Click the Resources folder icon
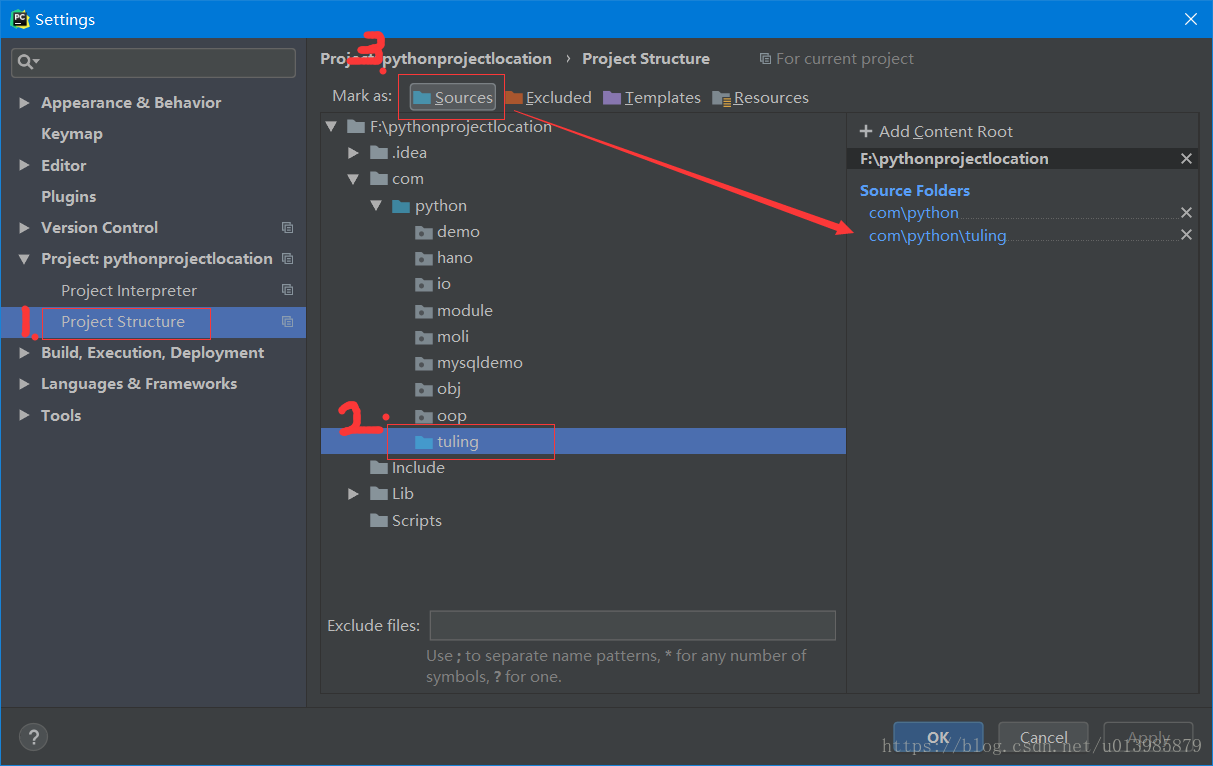1213x766 pixels. [721, 98]
